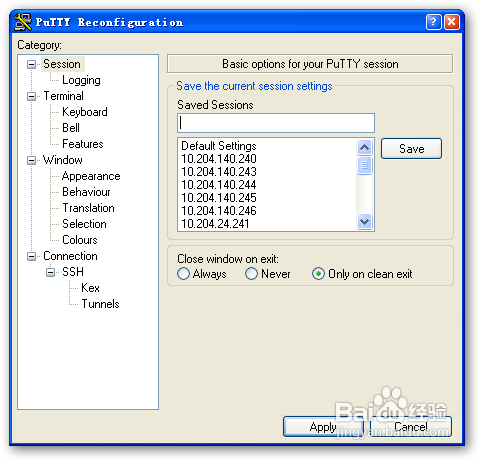Open the Tunnels category
This screenshot has width=479, height=460.
coord(100,304)
